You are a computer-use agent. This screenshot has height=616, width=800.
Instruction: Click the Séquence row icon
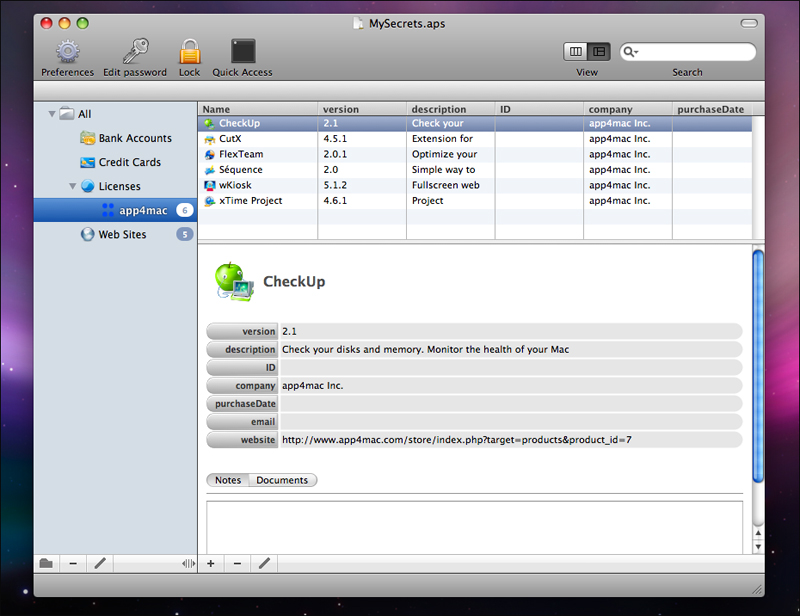(210, 170)
